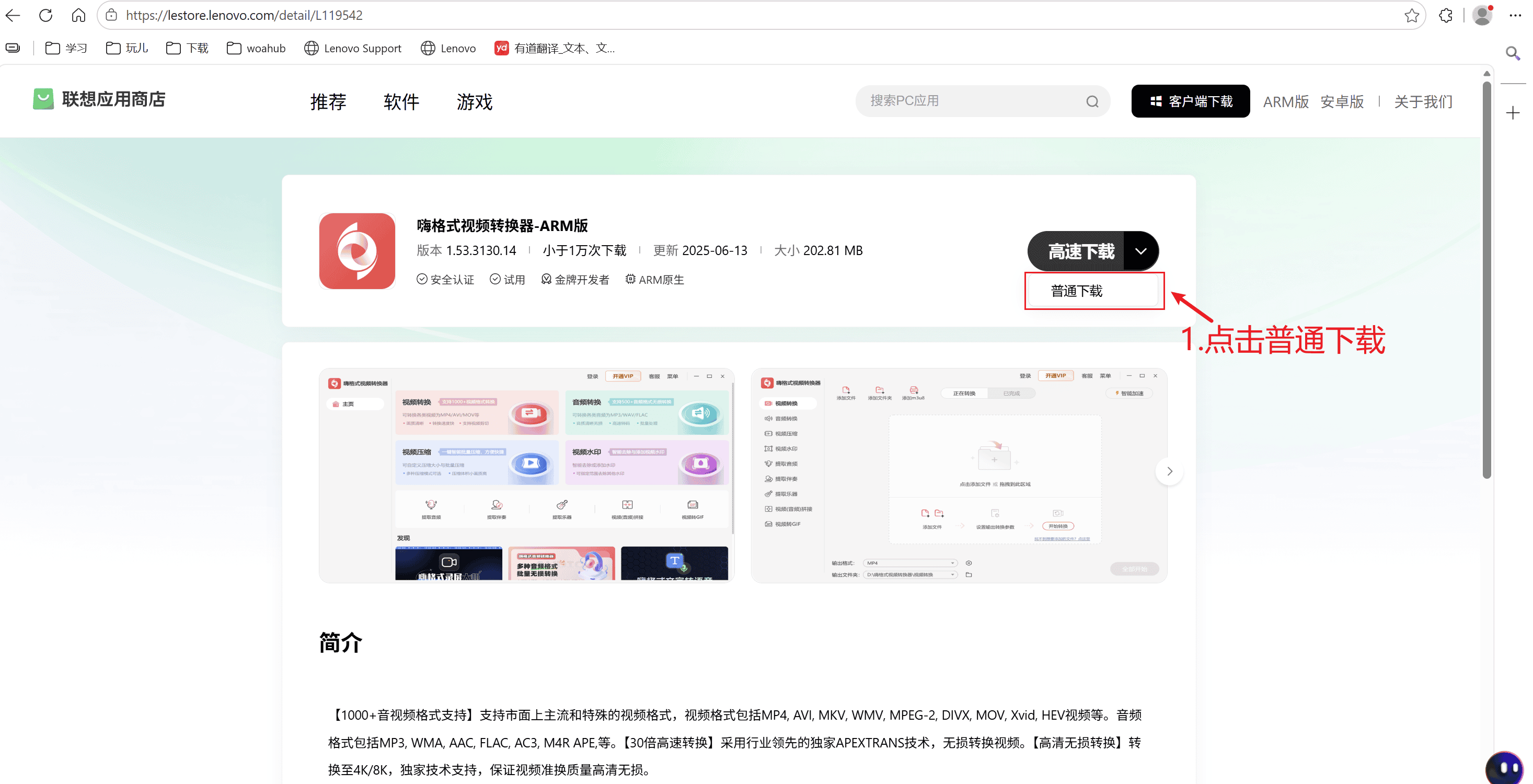This screenshot has width=1533, height=784.
Task: Click the 高速下载 button
Action: coord(1077,251)
